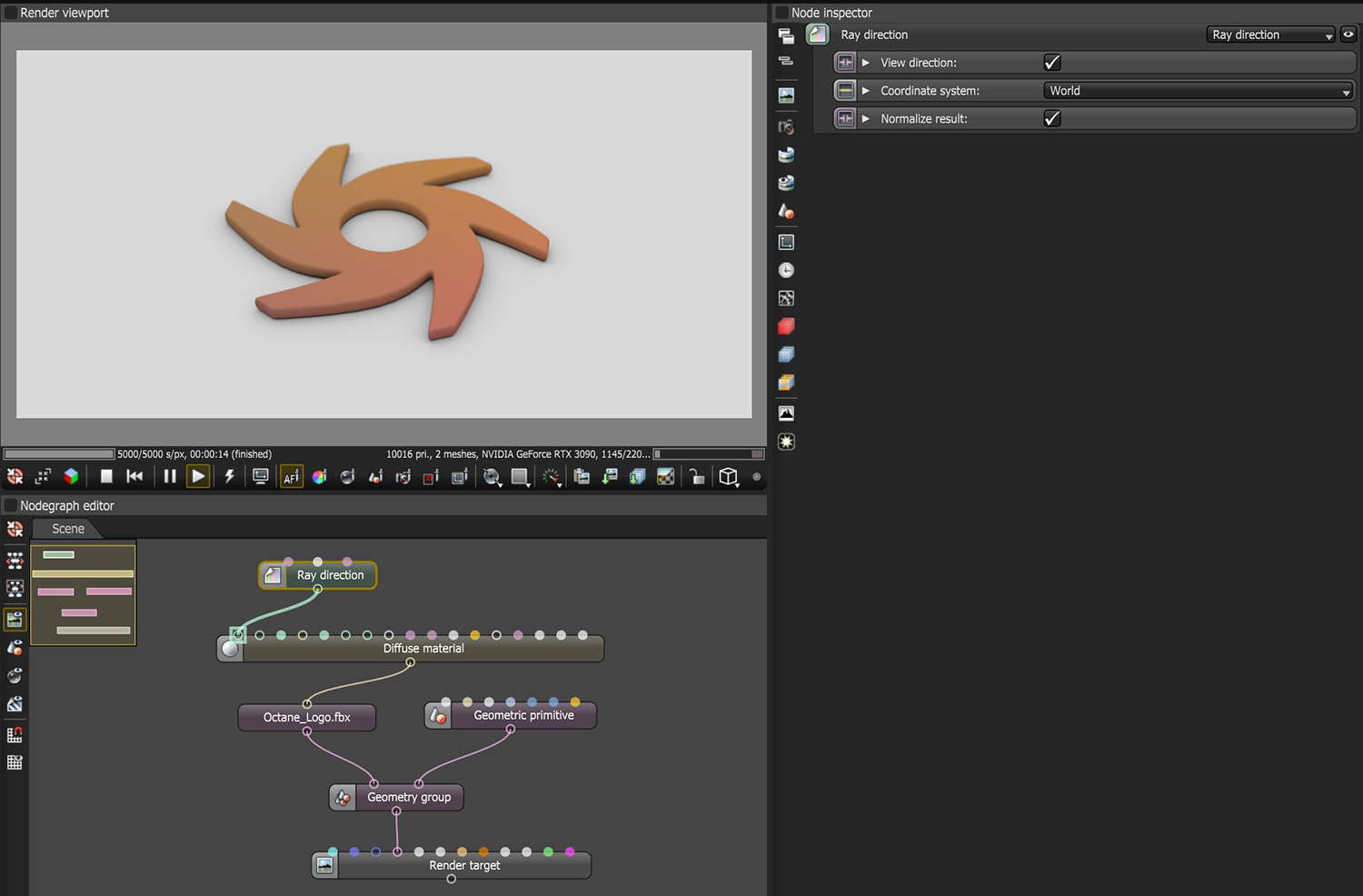Click the imager mountain icon in inspector sidebar
The image size is (1363, 896).
786,413
